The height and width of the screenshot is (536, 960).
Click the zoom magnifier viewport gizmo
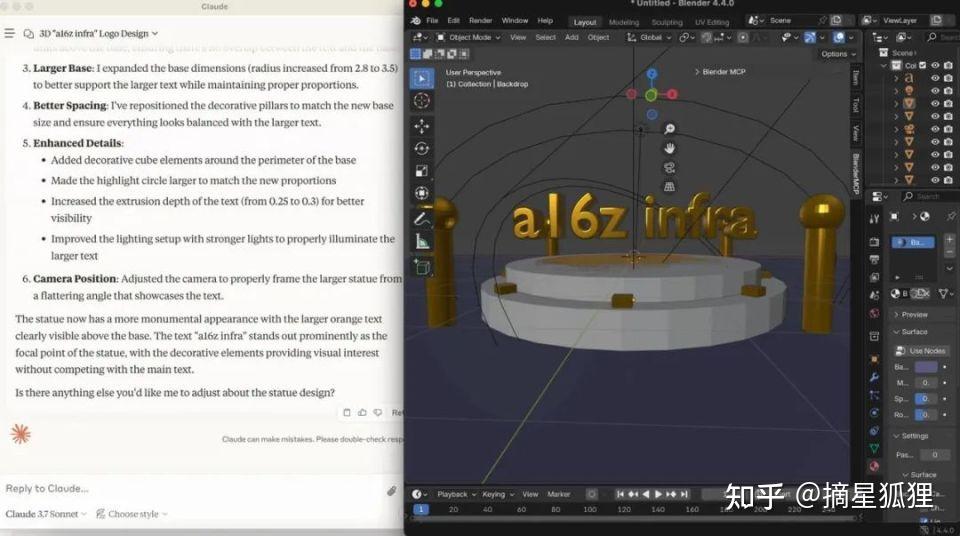click(x=669, y=129)
